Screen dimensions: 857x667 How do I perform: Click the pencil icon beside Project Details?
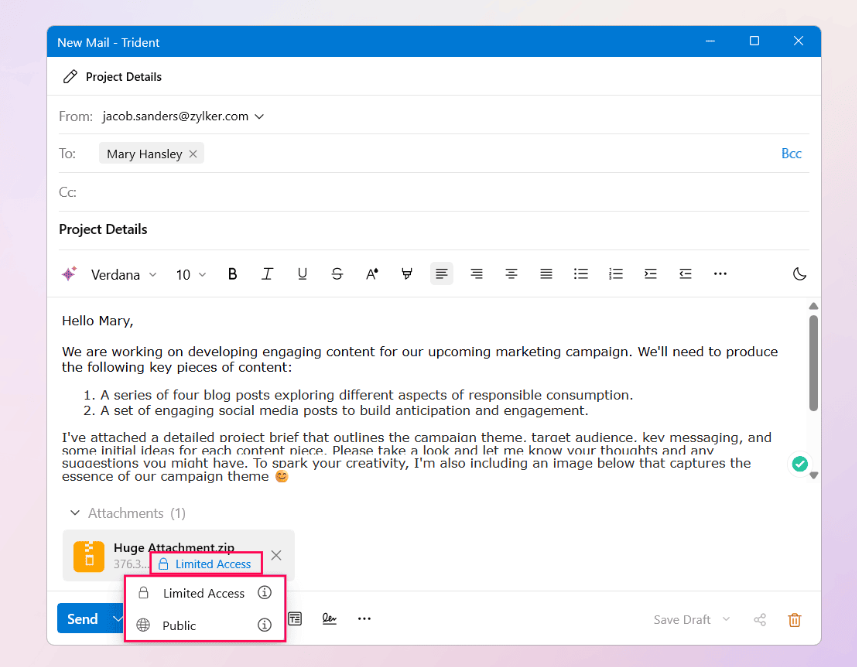point(70,77)
